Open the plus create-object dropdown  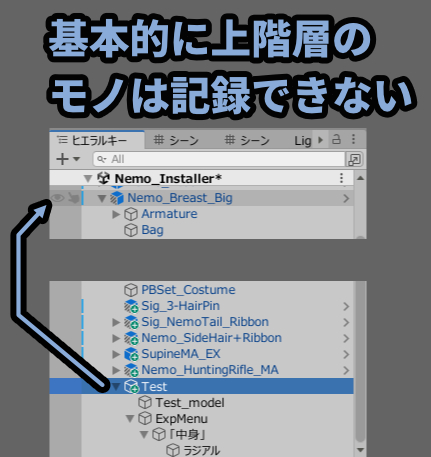click(x=68, y=159)
